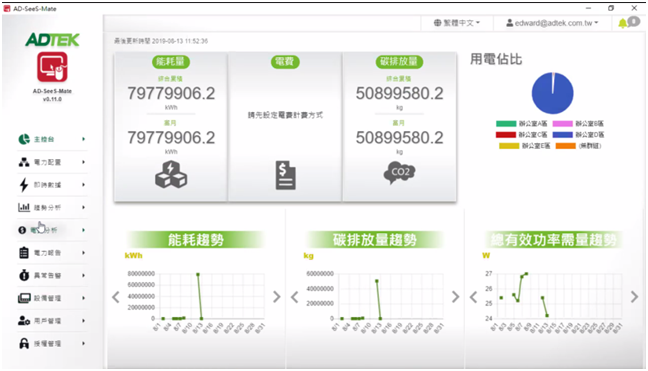Click the bar chart trend analysis icon

tap(24, 207)
